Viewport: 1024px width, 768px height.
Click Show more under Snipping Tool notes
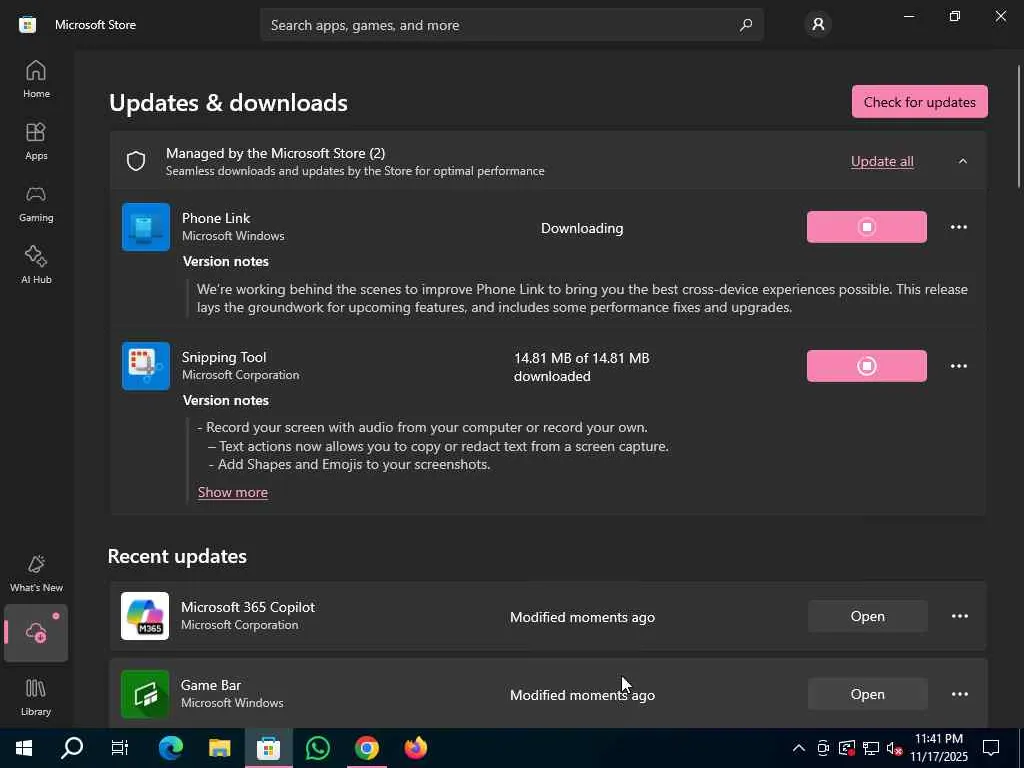pos(232,492)
